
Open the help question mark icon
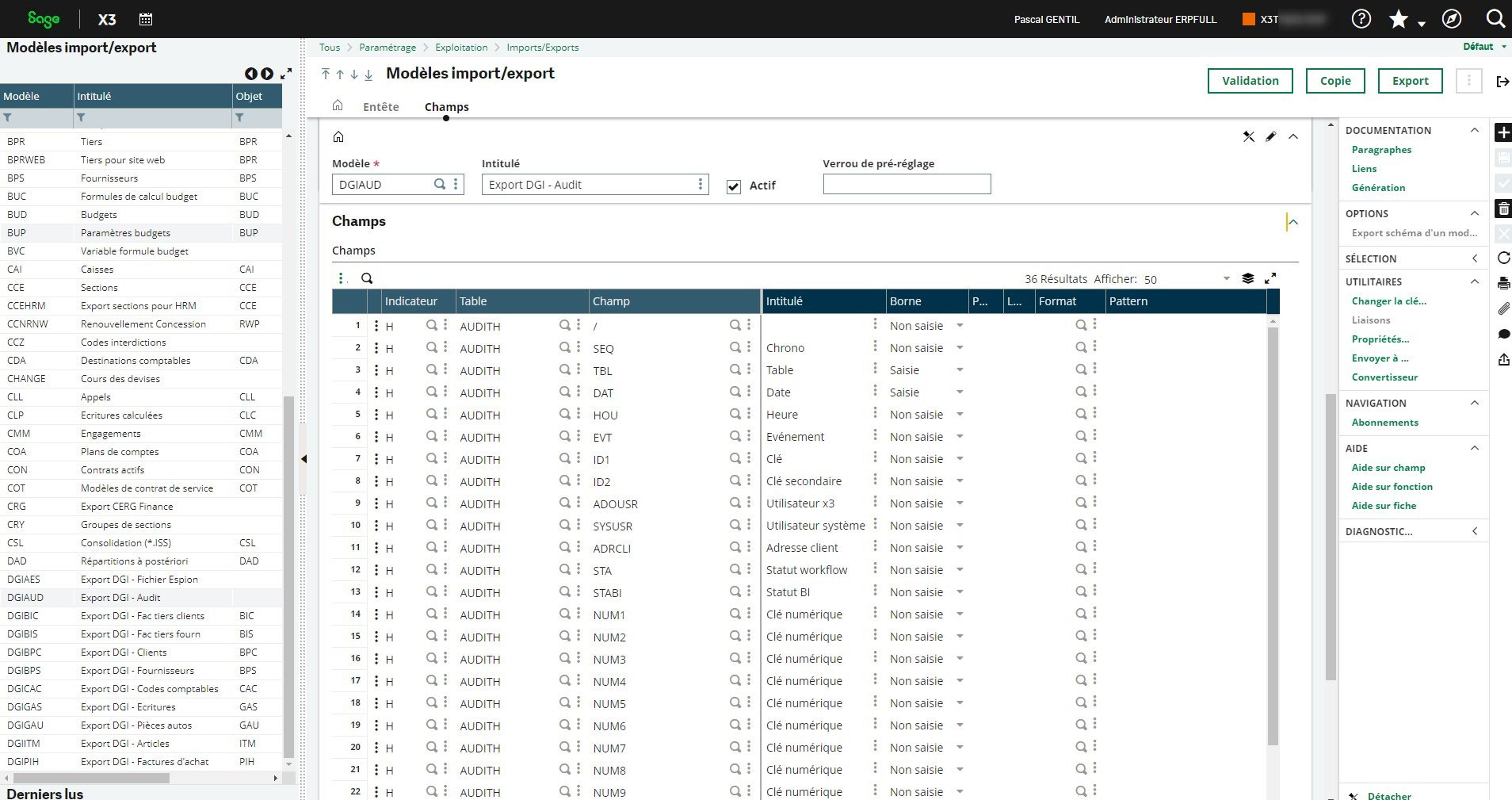[1361, 17]
